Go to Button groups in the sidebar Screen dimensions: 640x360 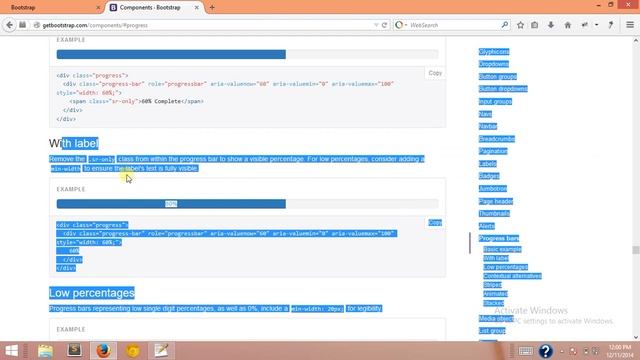click(x=498, y=76)
